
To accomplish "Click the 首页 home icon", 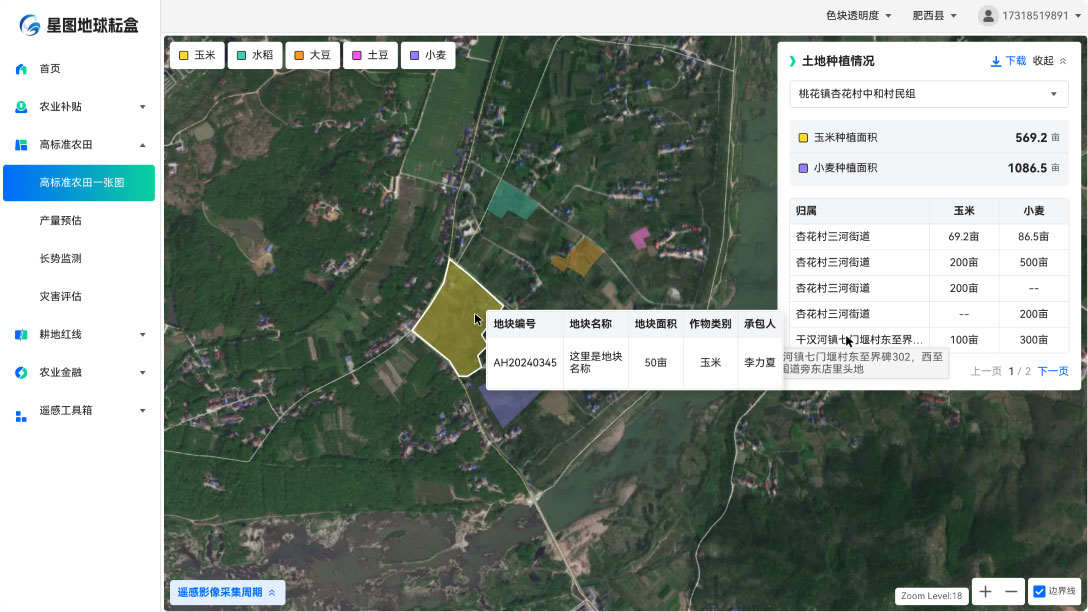I will [21, 69].
